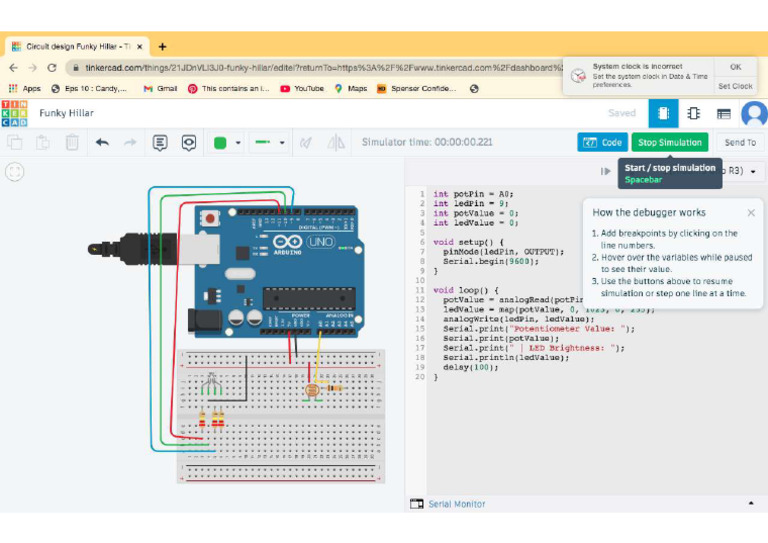Click the globe bookmark icon

point(474,89)
